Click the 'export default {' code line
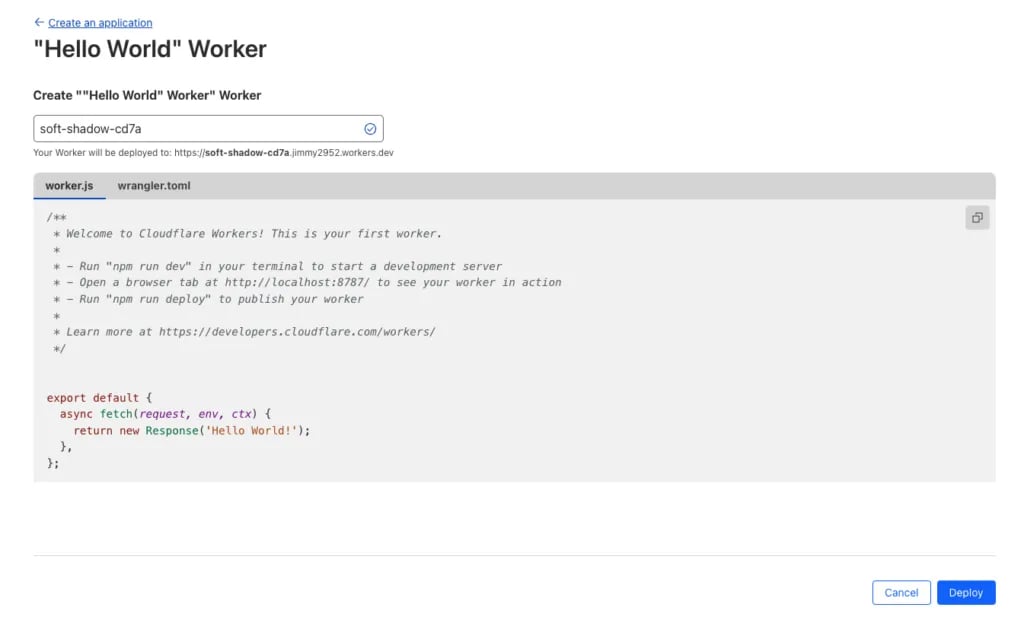 [99, 398]
